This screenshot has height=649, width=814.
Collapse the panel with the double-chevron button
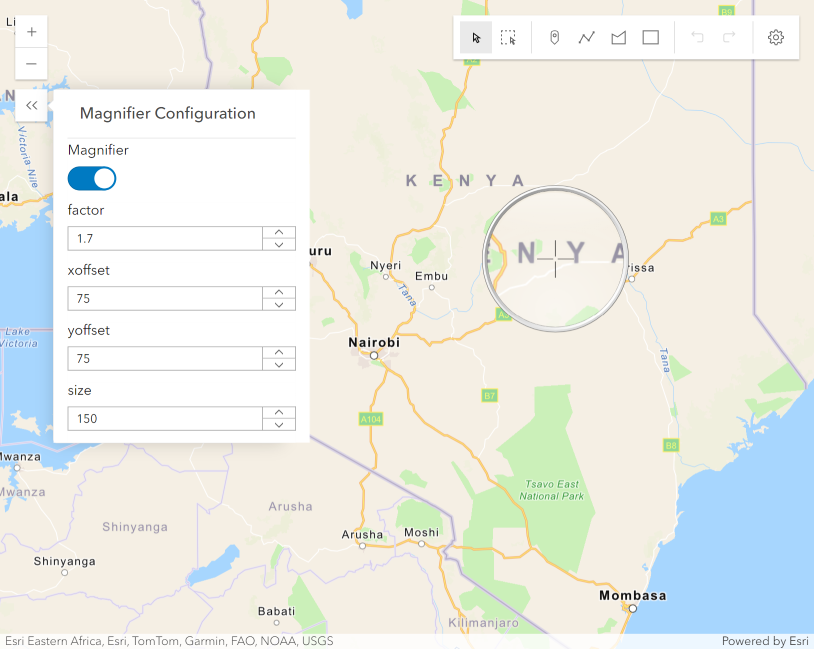point(31,105)
